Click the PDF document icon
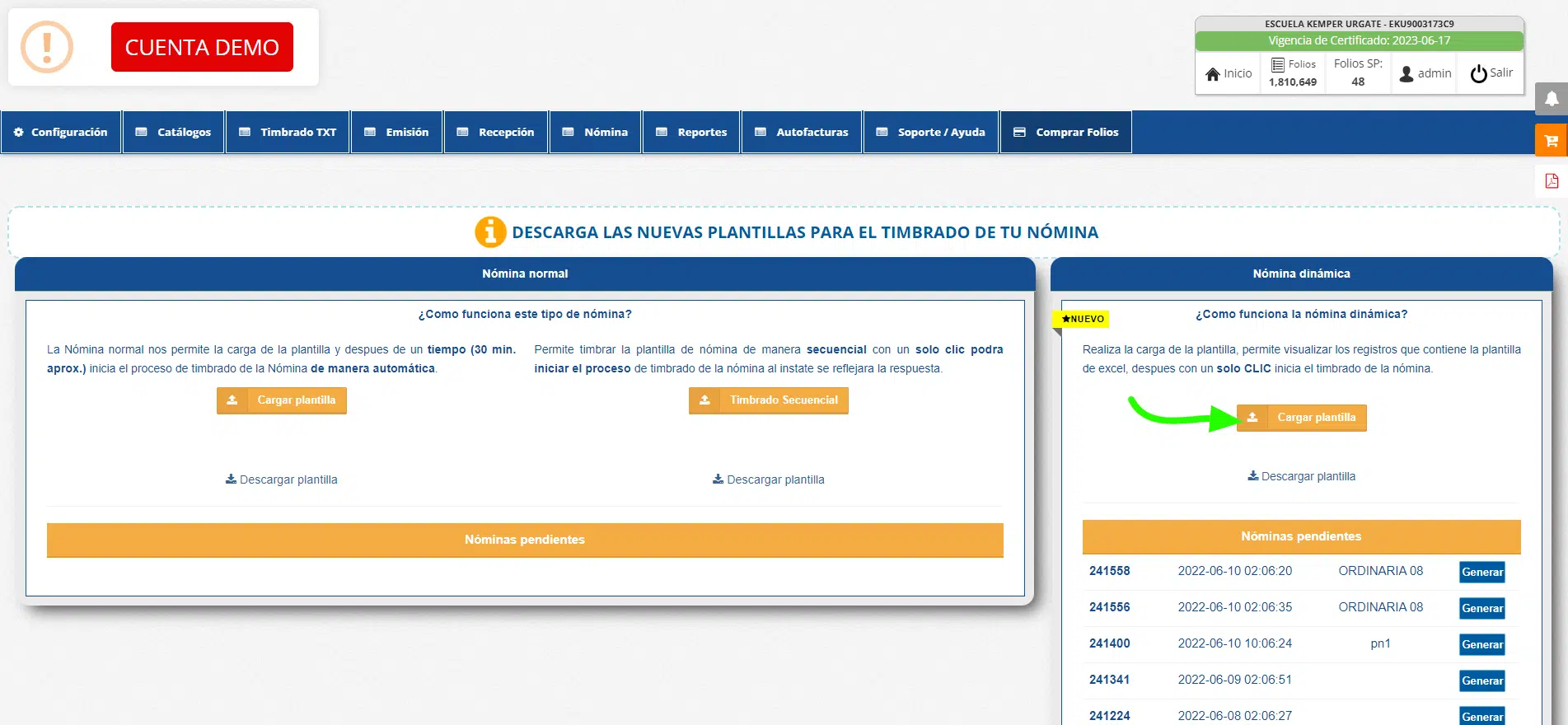The width and height of the screenshot is (1568, 725). click(1551, 181)
